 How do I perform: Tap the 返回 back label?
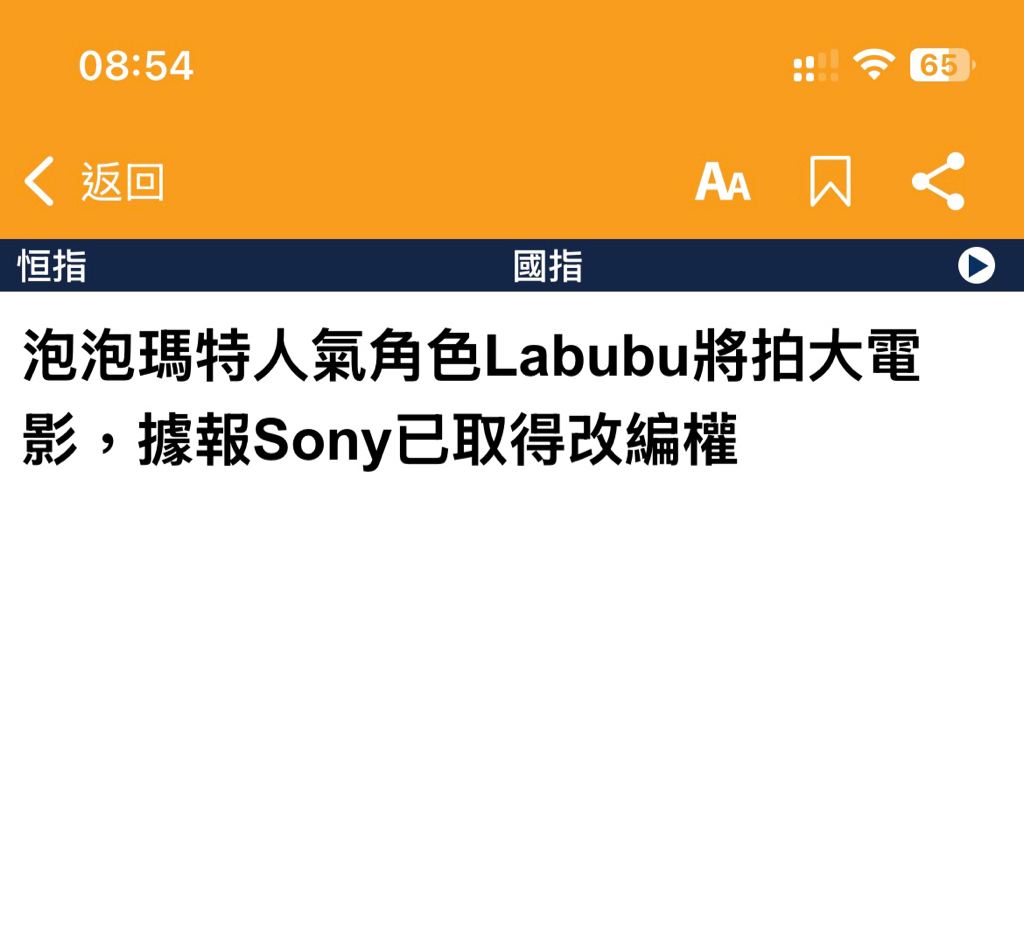(122, 182)
